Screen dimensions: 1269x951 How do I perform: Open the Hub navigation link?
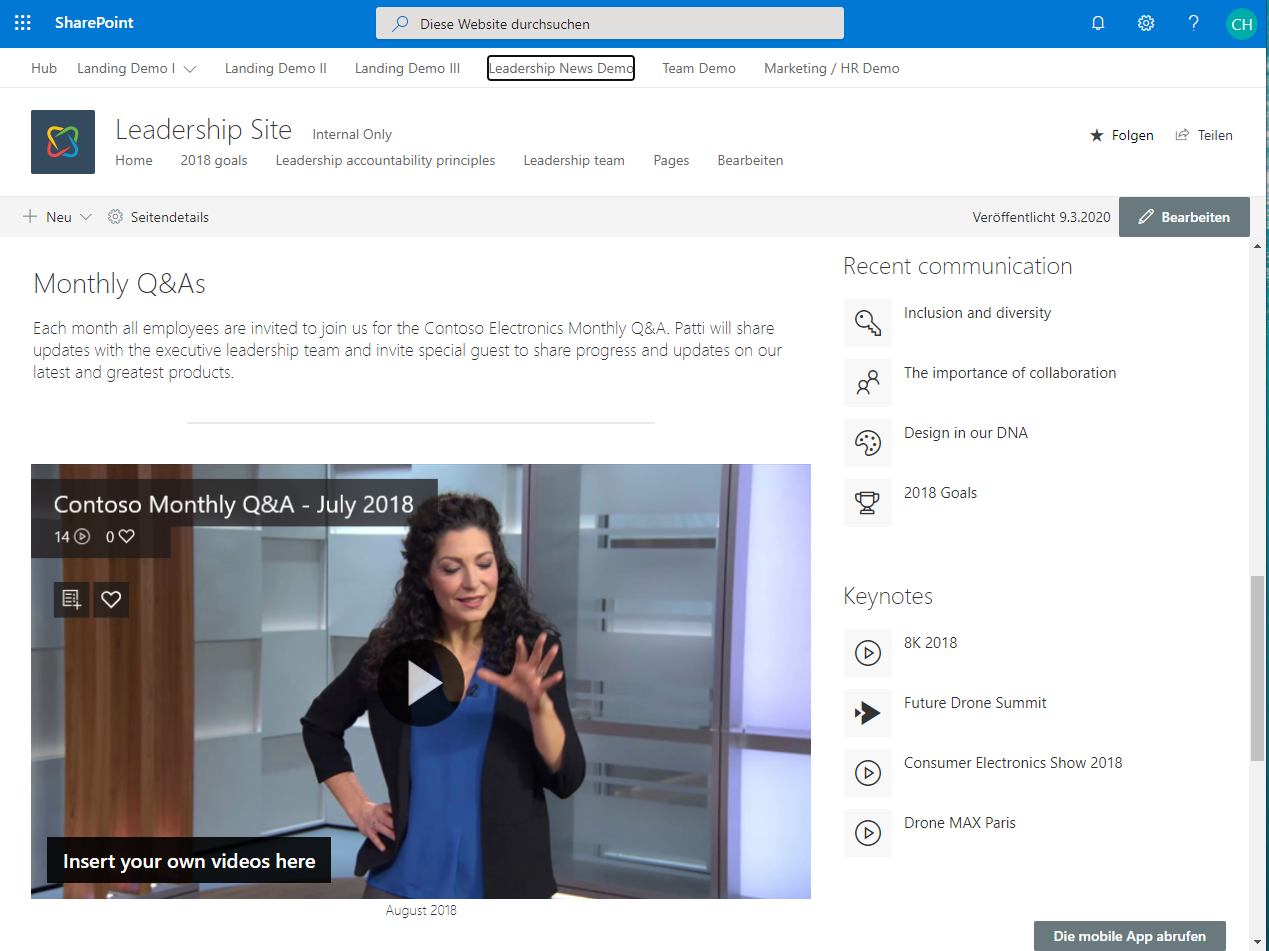[x=44, y=68]
